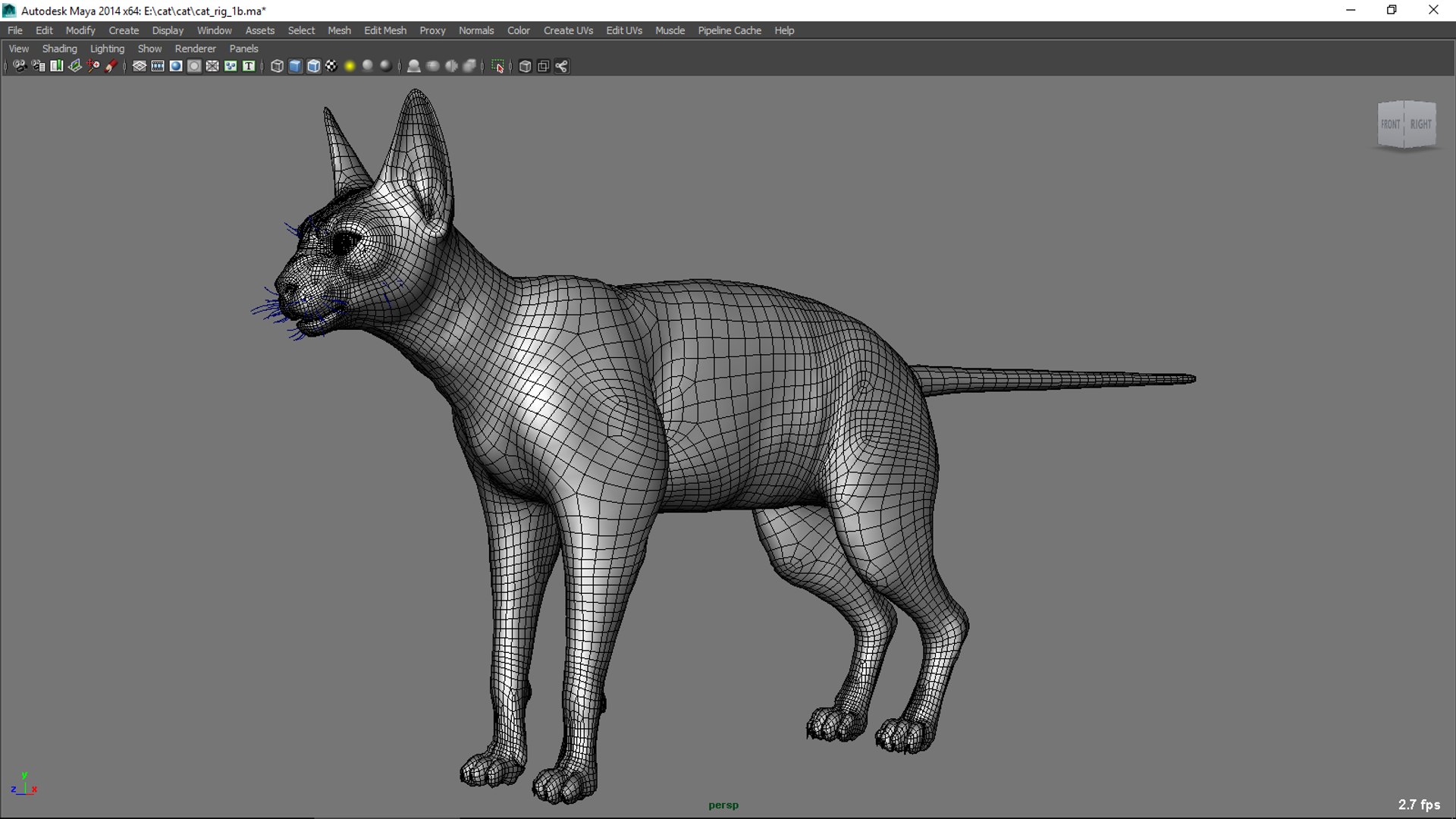Viewport: 1456px width, 819px height.
Task: Toggle the Gate Mask button
Action: 194,66
